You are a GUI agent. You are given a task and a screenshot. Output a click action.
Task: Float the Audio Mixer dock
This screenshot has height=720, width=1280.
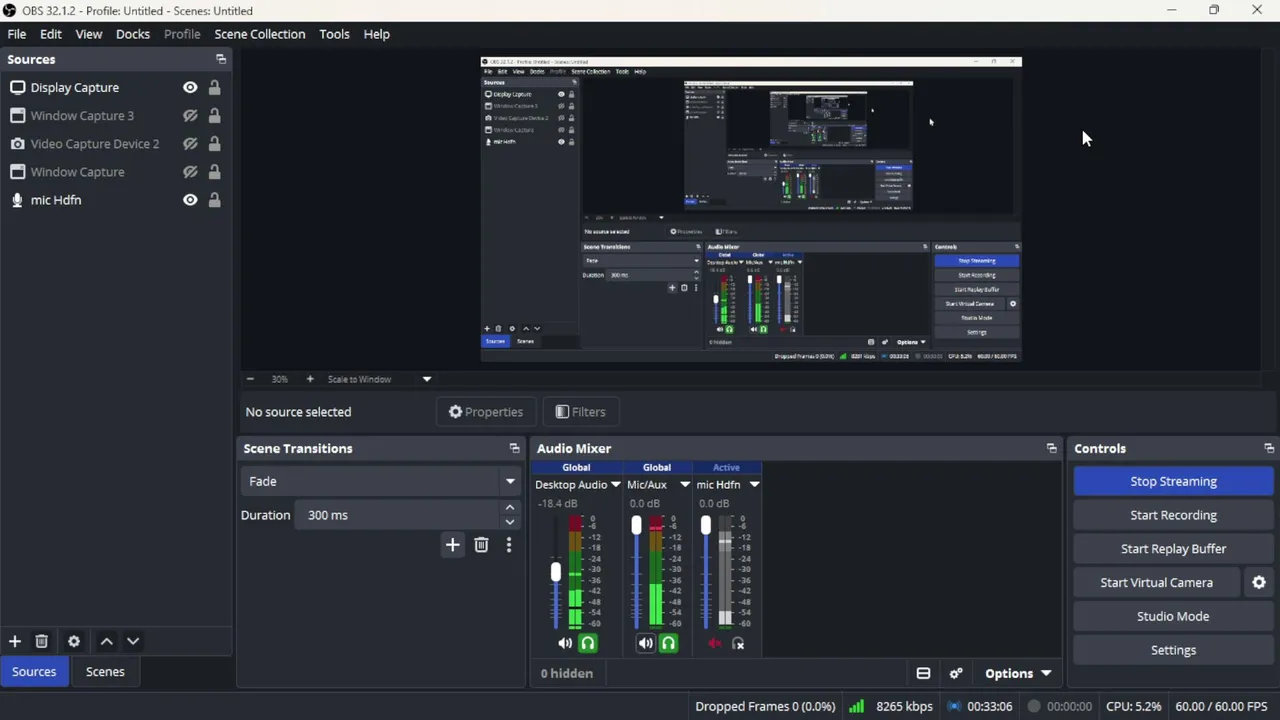point(1051,448)
